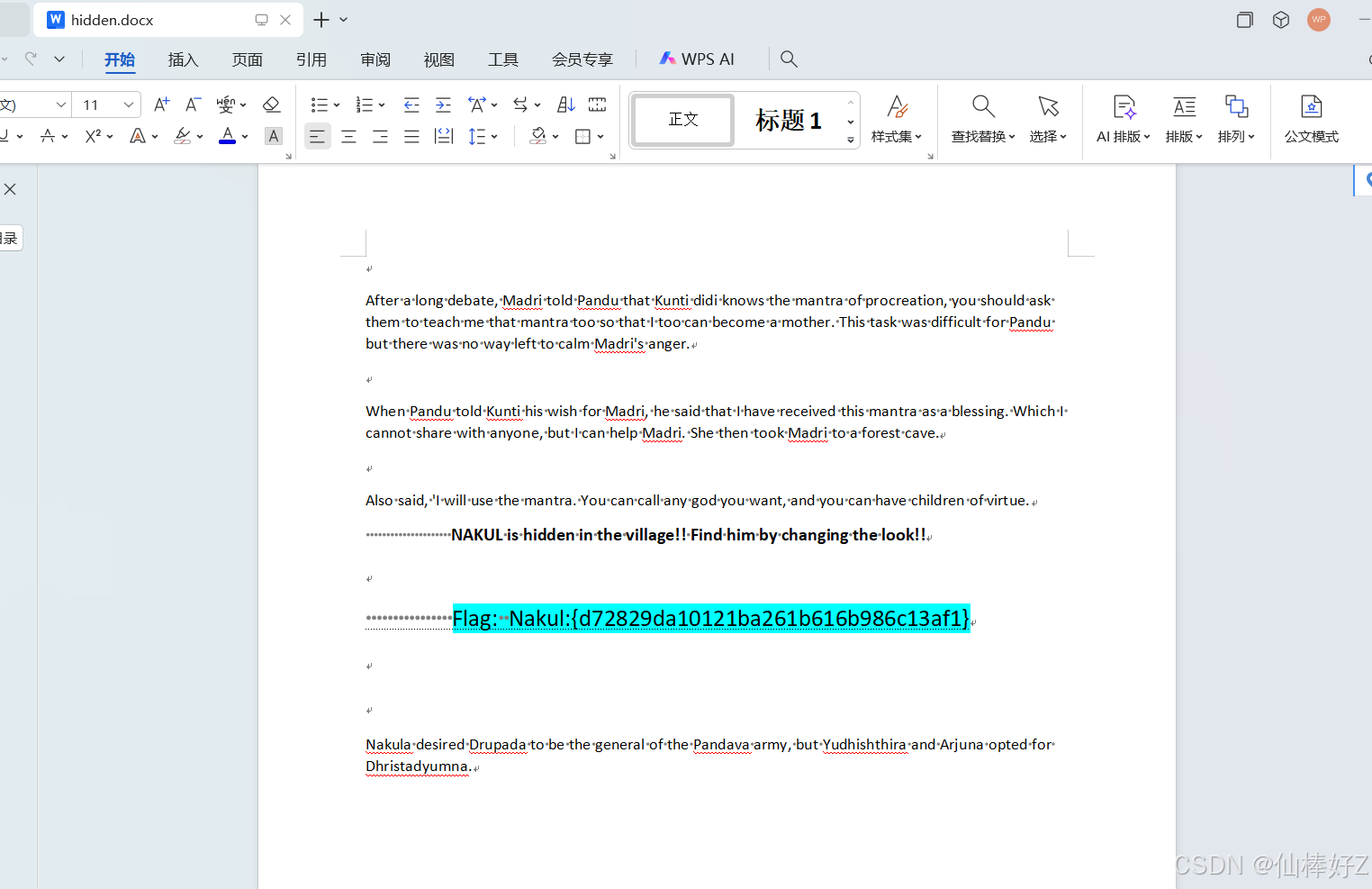Toggle center alignment
Screen dimensions: 1372x889
click(348, 136)
